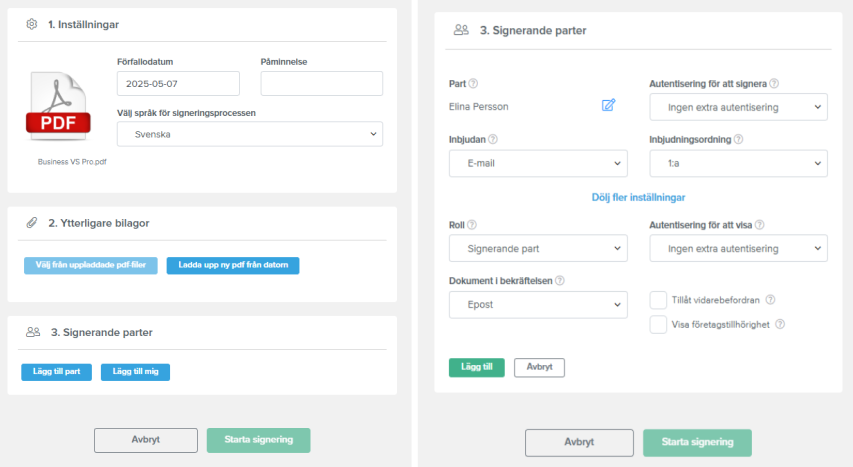This screenshot has height=467, width=853.
Task: Expand the E-mail invitation dropdown
Action: (x=538, y=163)
